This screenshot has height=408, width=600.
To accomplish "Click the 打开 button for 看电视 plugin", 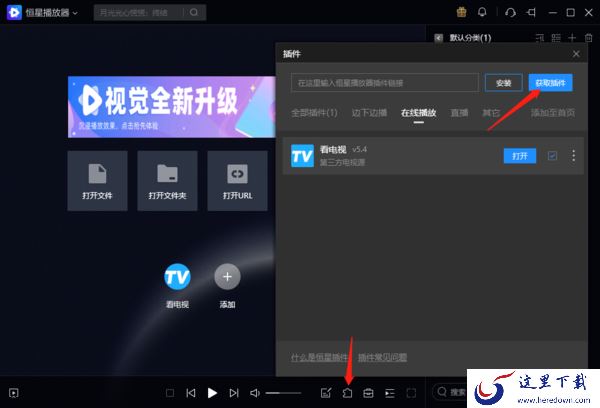I will click(x=520, y=156).
